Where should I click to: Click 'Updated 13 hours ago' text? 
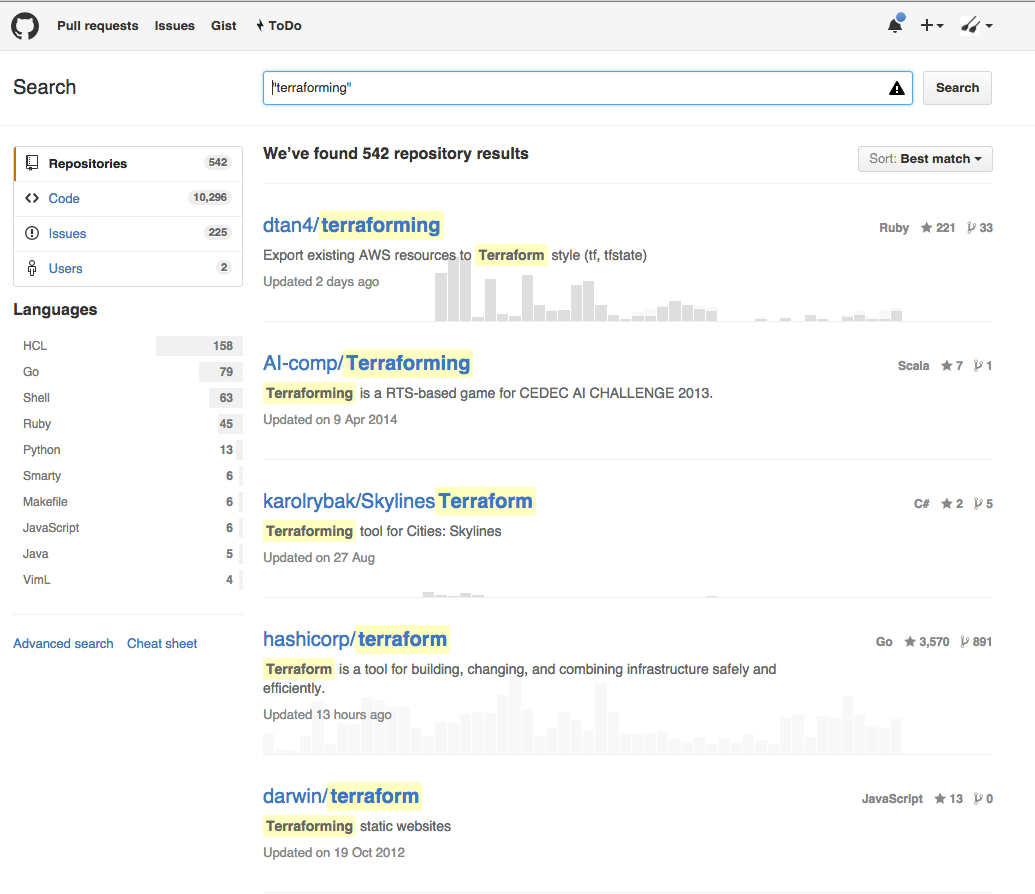[327, 715]
